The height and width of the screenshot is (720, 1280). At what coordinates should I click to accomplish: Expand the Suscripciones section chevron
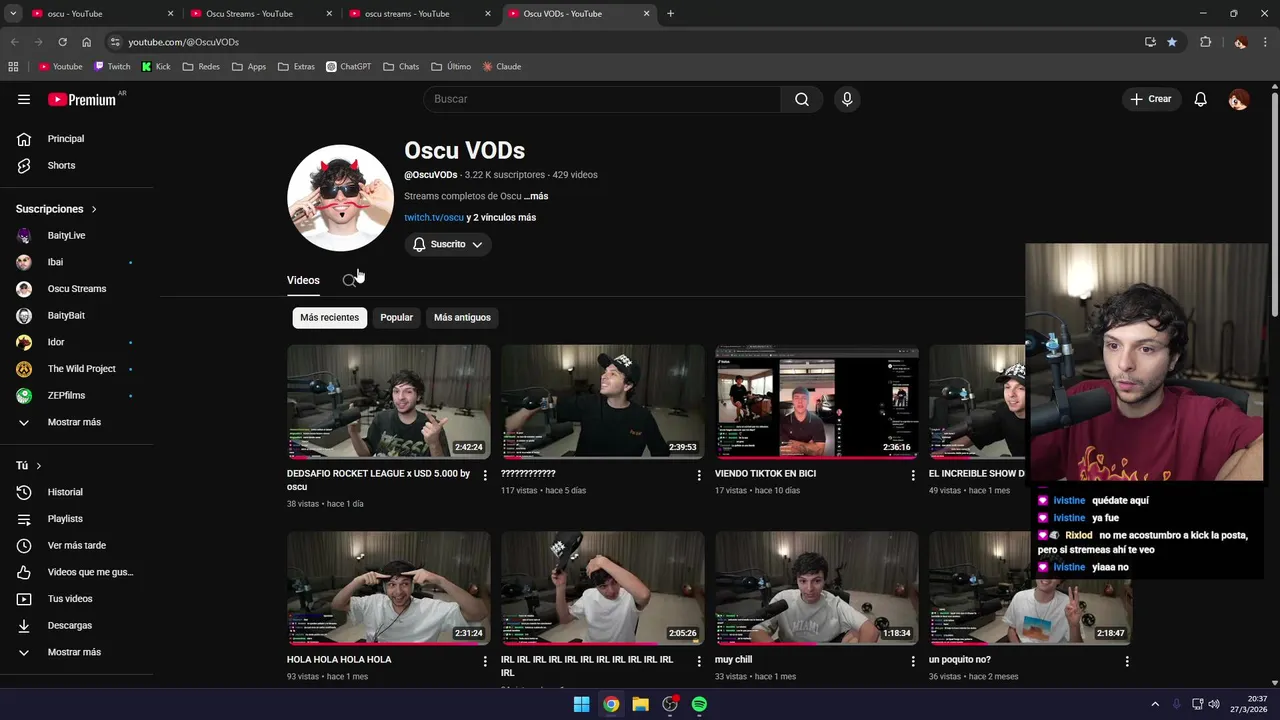[x=94, y=209]
